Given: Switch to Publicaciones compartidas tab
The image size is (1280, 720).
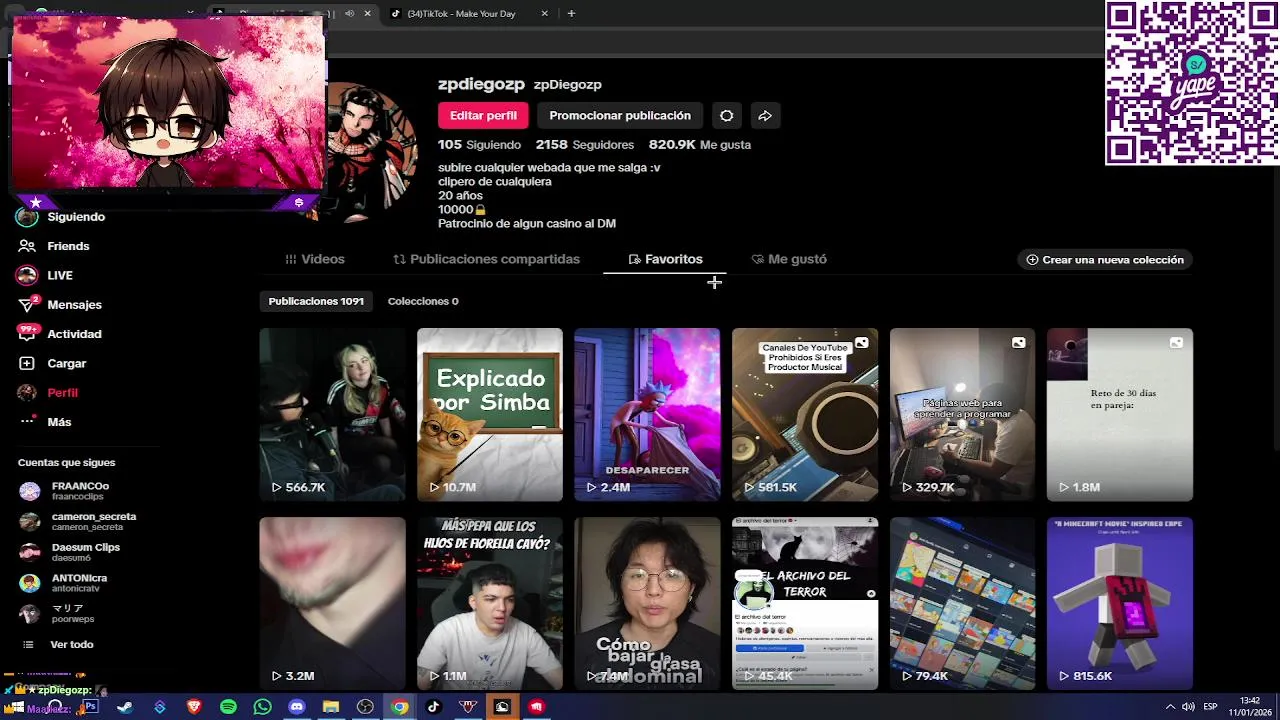Looking at the screenshot, I should coord(487,259).
